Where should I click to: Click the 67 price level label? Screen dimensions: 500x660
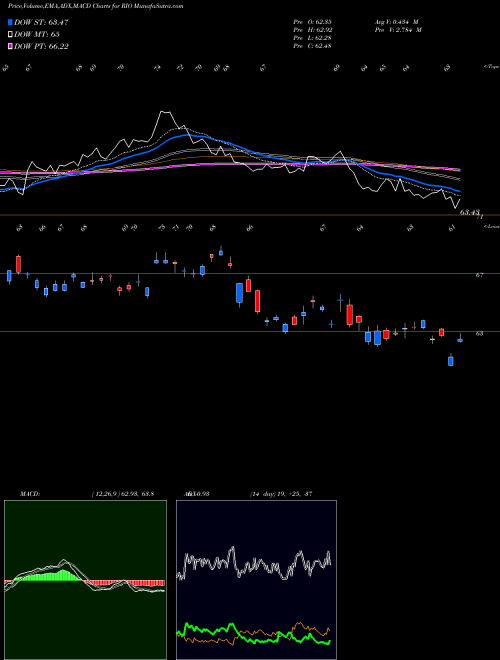click(479, 275)
